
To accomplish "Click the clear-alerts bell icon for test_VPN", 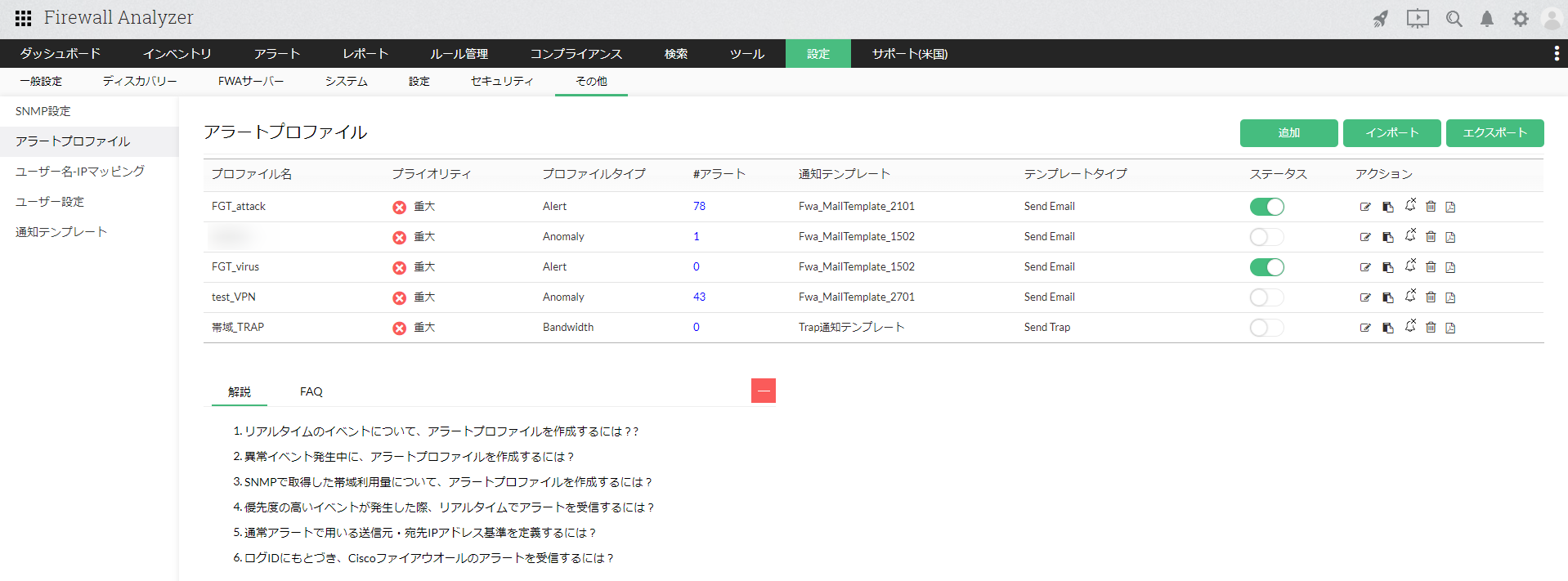I will (1410, 296).
